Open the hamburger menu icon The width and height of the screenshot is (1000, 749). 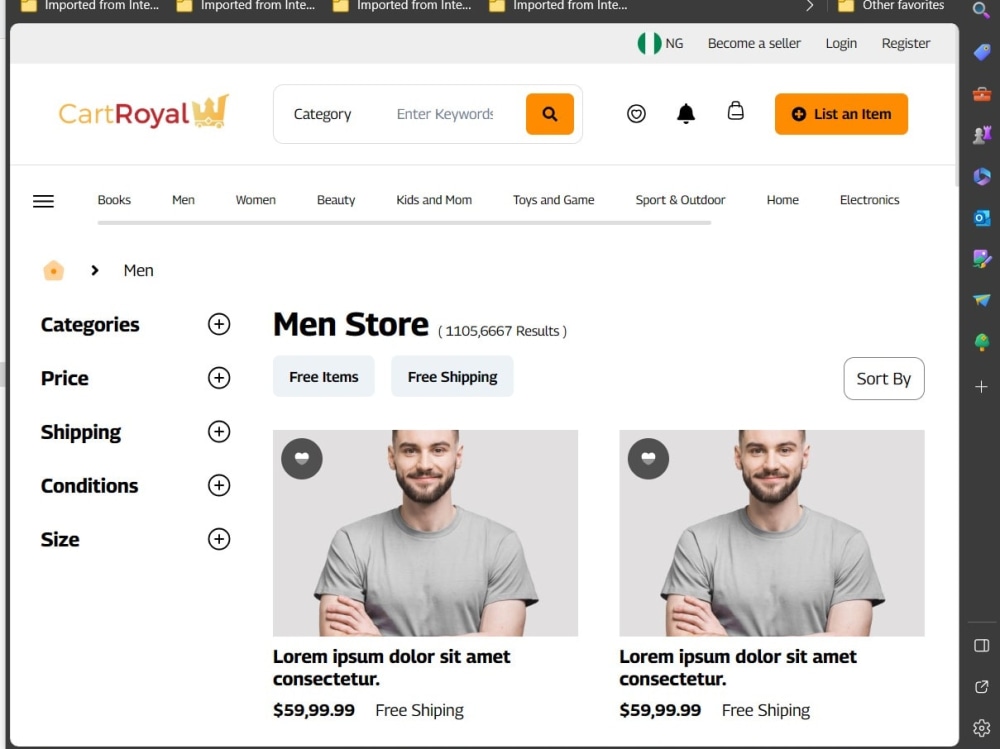click(43, 201)
